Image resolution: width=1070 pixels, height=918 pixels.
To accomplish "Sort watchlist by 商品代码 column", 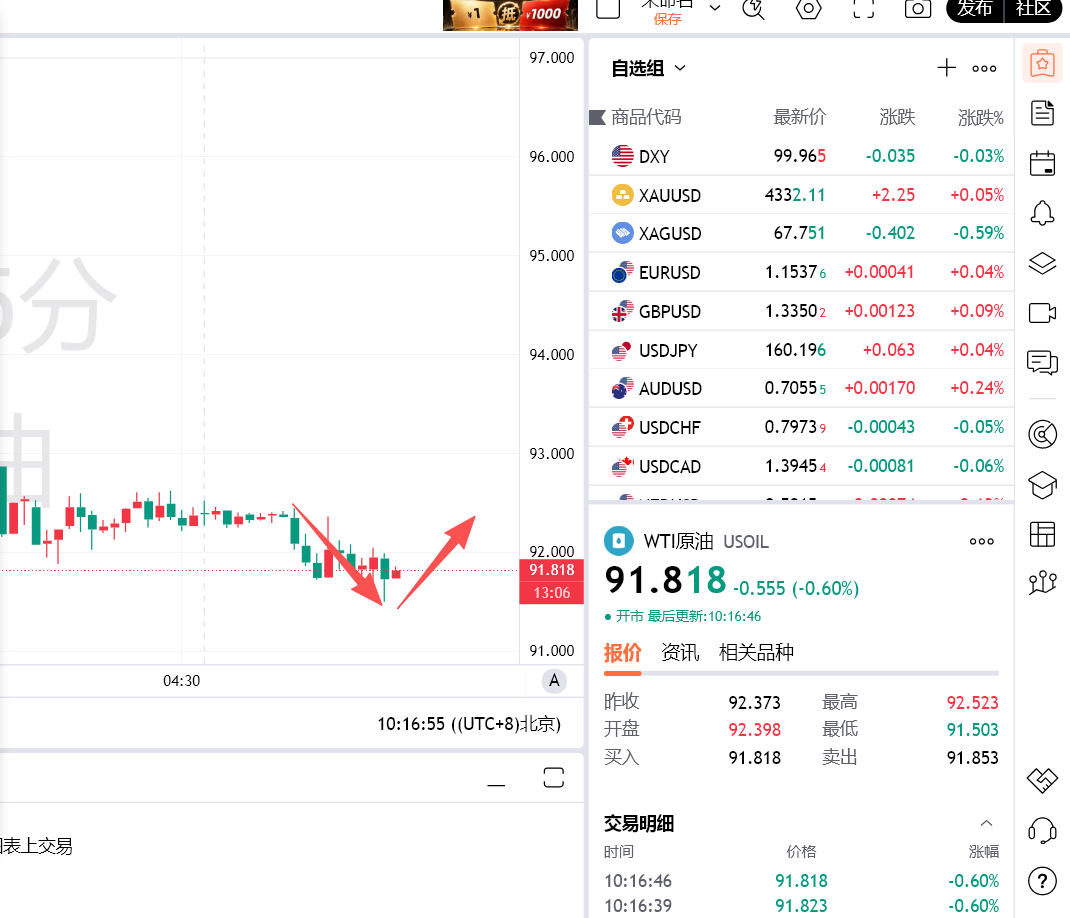I will [x=646, y=117].
